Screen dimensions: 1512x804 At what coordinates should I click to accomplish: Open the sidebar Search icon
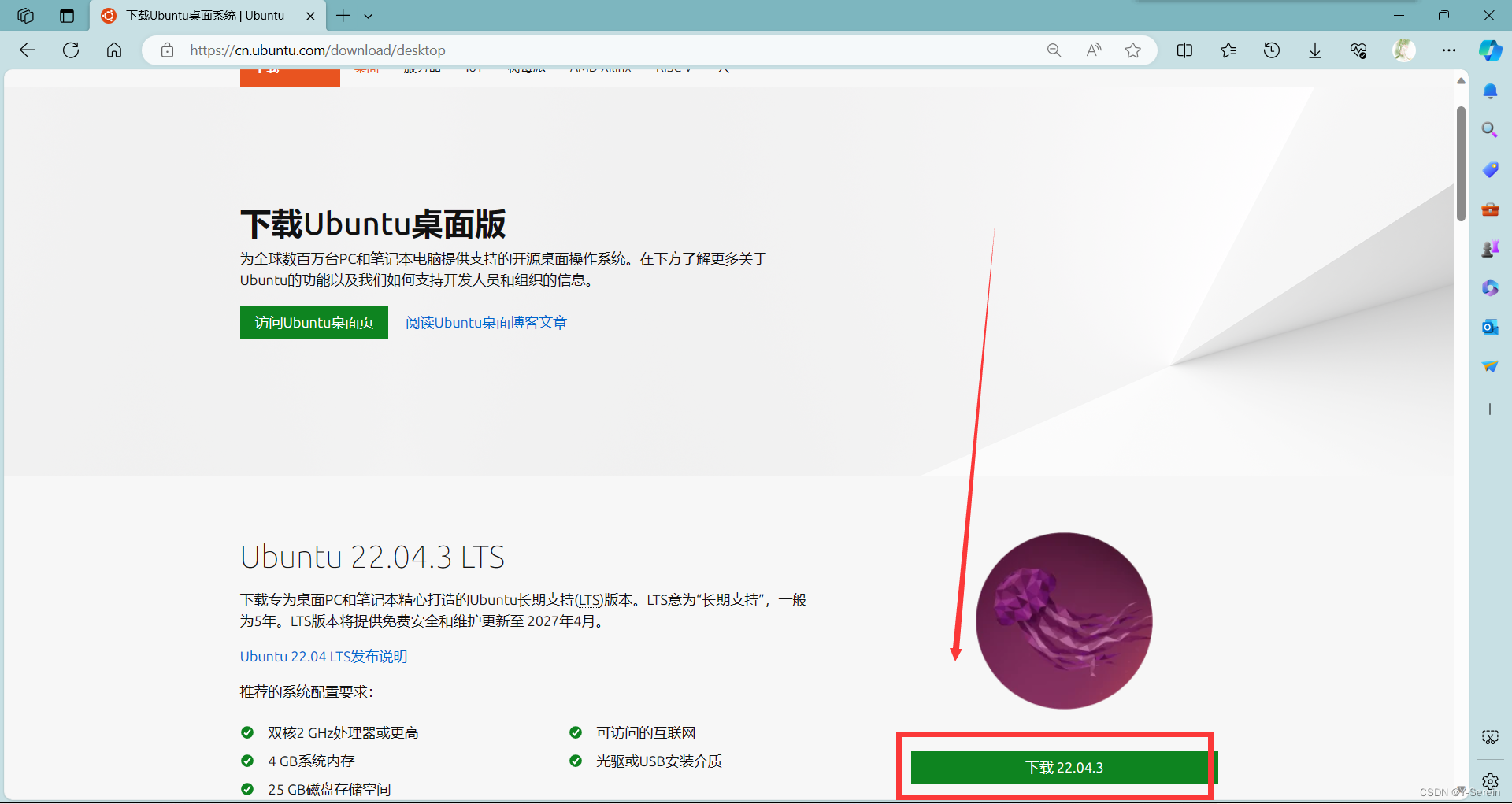click(1490, 130)
